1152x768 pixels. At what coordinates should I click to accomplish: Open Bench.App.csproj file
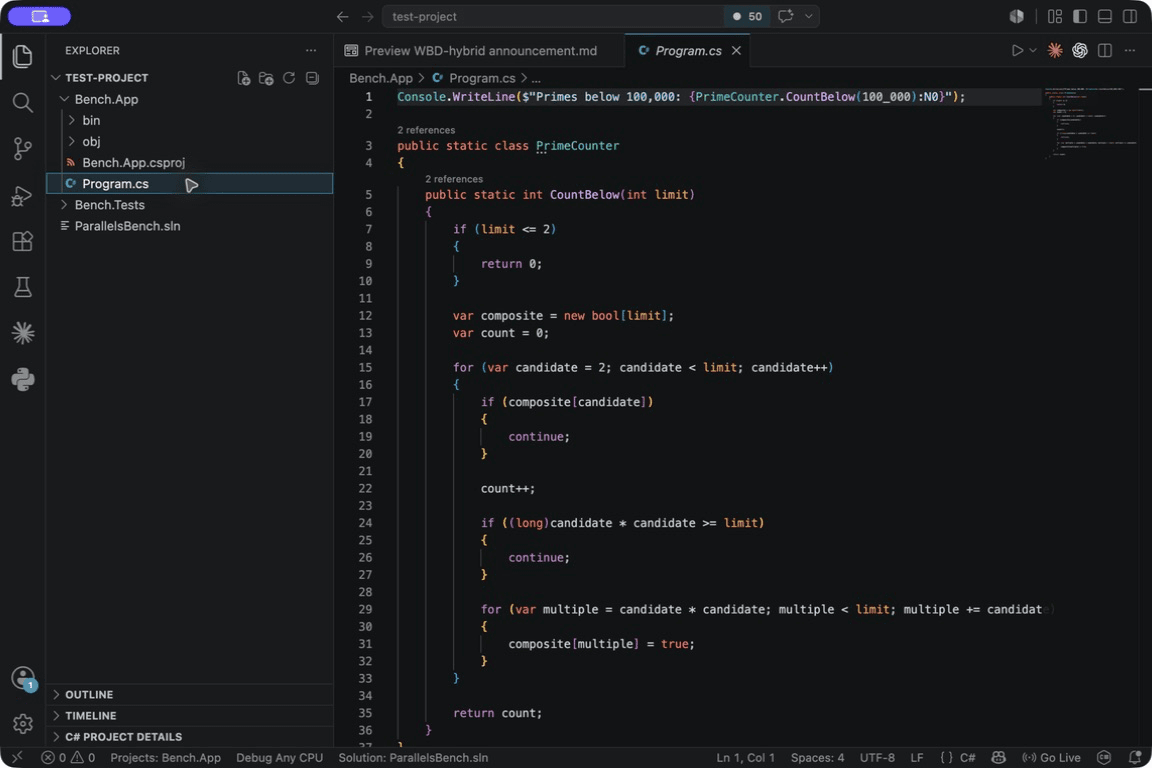point(133,162)
